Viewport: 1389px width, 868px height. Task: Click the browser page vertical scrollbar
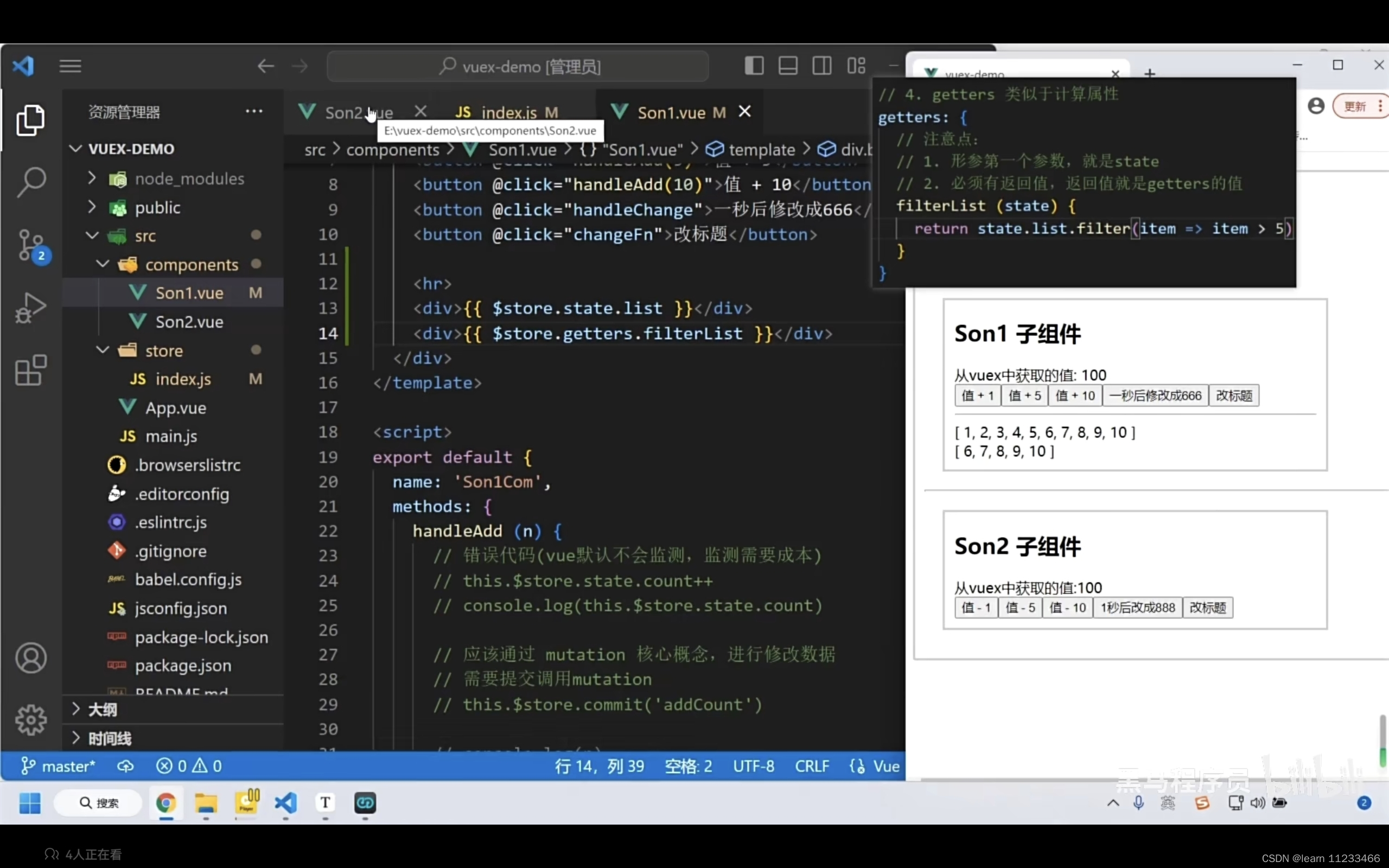click(1382, 741)
